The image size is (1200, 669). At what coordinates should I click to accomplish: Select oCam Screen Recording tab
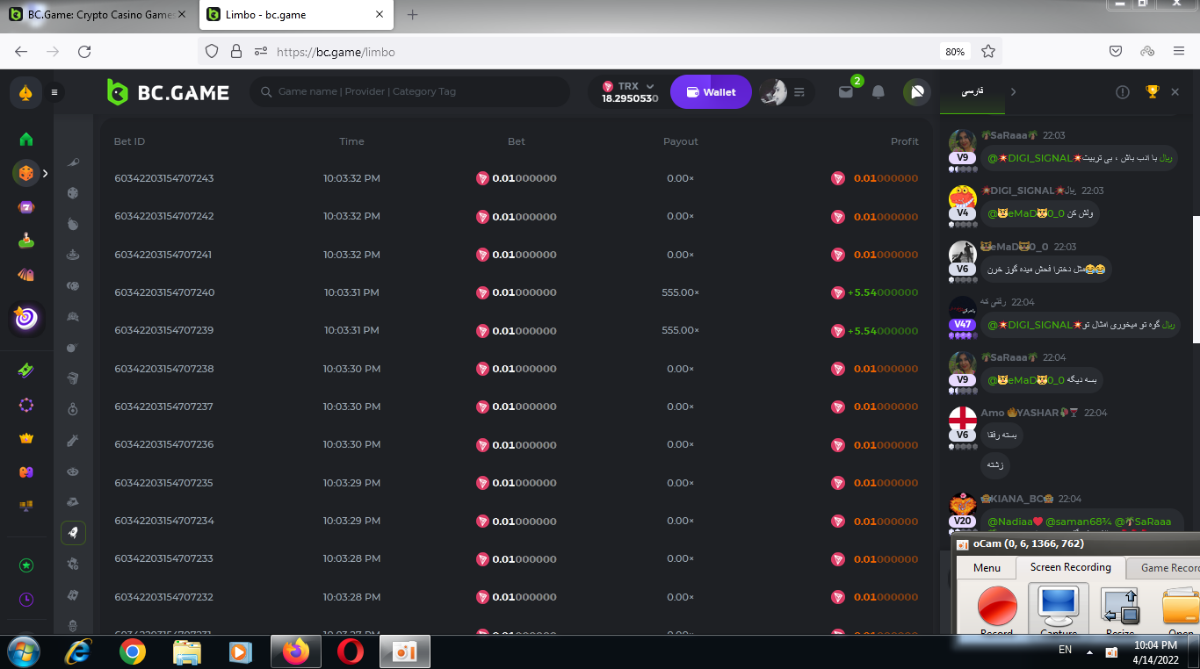(x=1070, y=567)
